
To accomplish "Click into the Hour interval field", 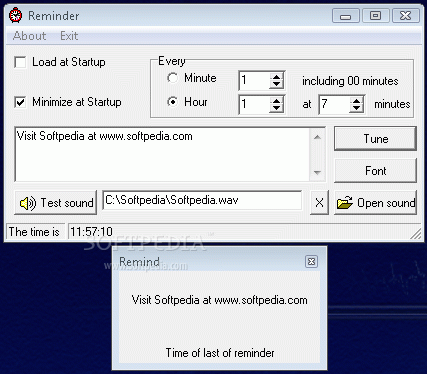I will coord(255,104).
